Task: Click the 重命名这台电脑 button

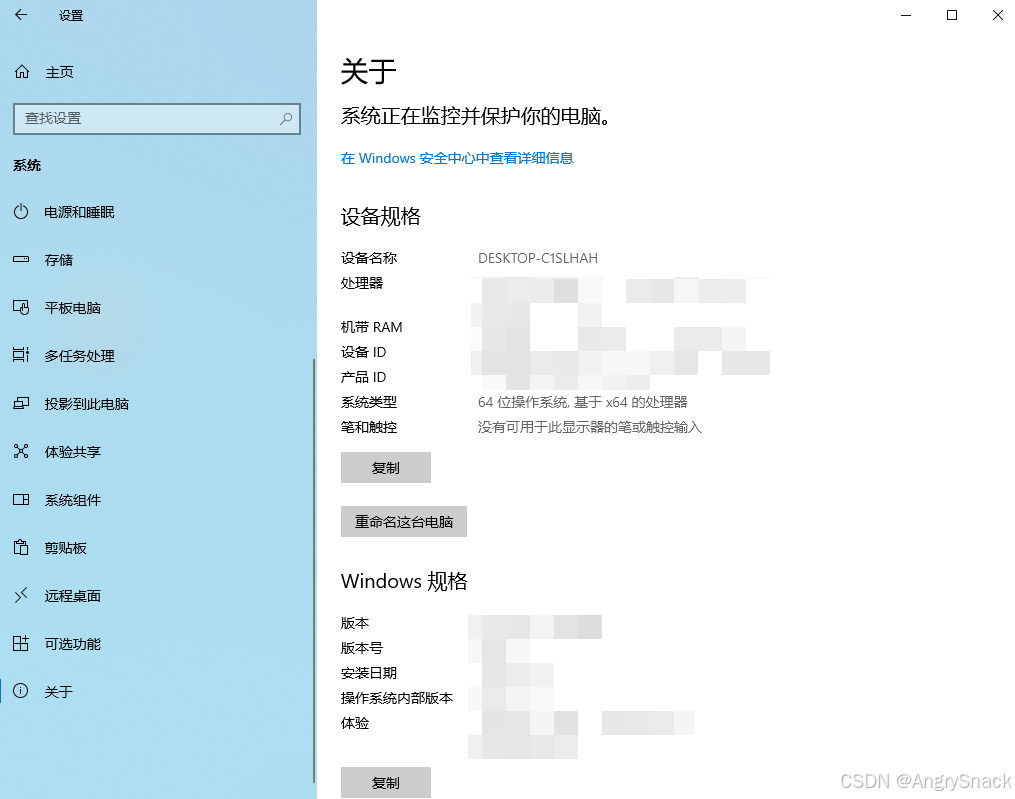Action: pos(404,521)
